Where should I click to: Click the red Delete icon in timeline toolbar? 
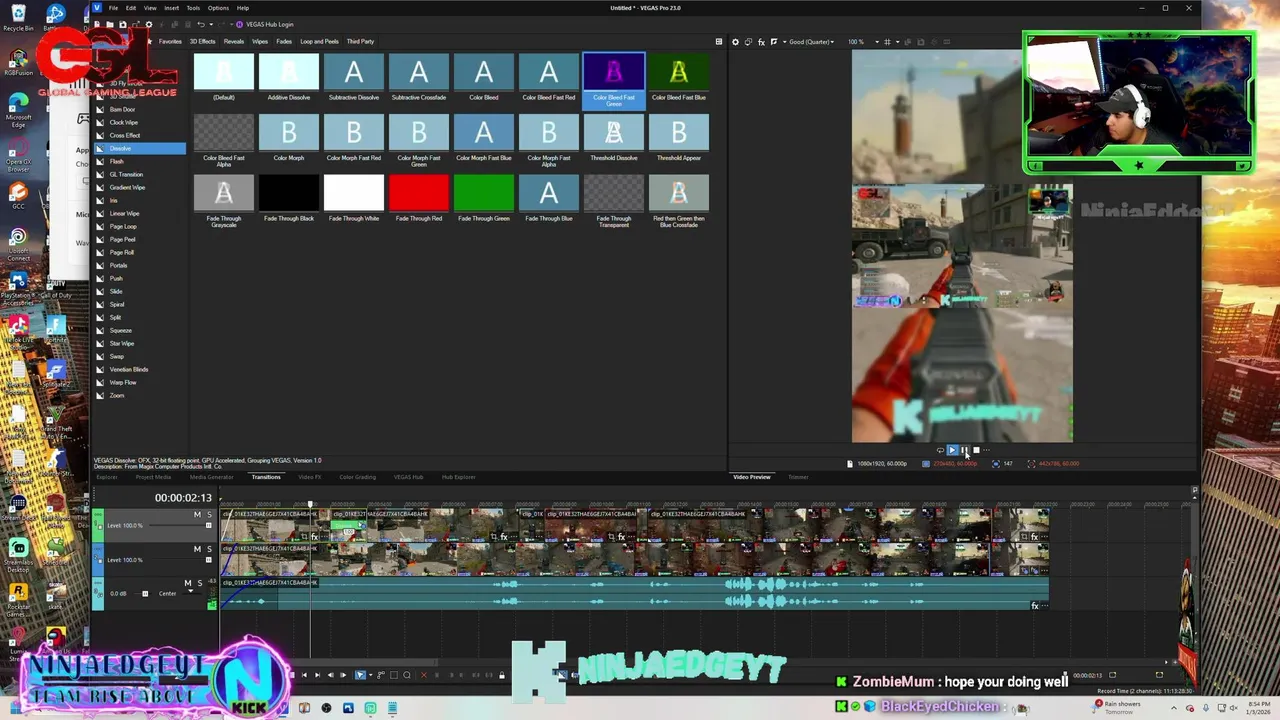pos(424,675)
